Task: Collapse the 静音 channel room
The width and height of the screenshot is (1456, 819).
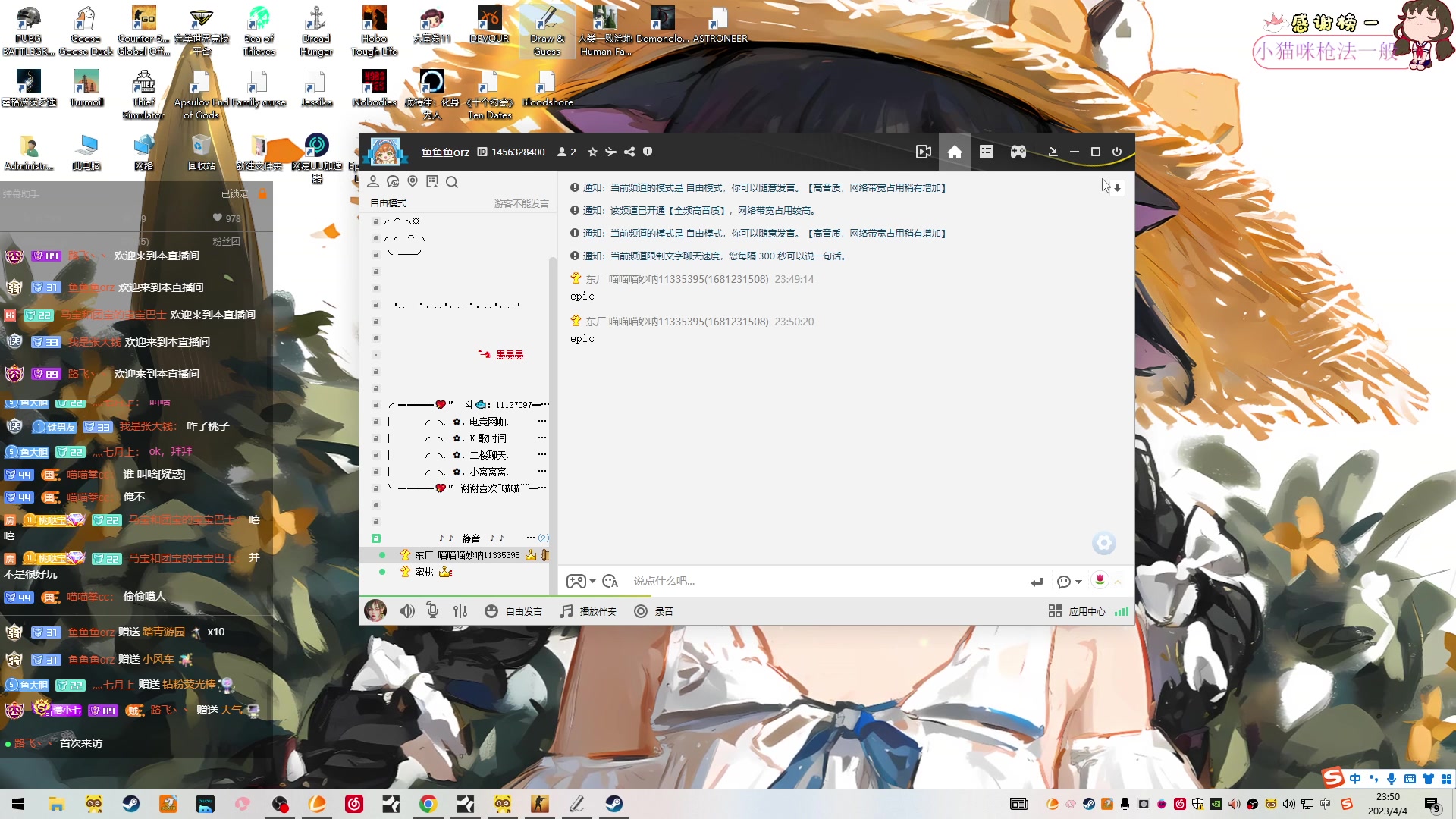Action: point(376,538)
